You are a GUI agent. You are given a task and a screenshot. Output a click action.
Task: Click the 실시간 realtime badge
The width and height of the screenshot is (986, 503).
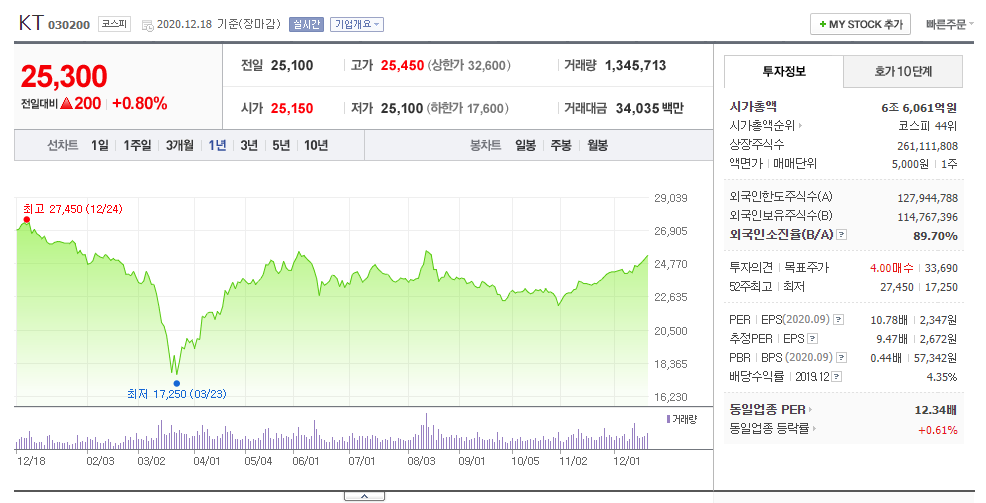(x=306, y=25)
